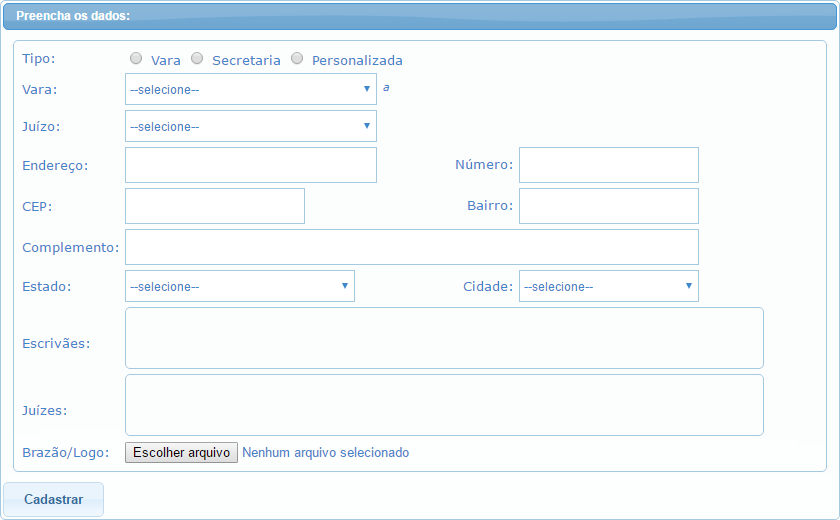The image size is (840, 520).
Task: Click the Endereço text field
Action: click(x=250, y=165)
